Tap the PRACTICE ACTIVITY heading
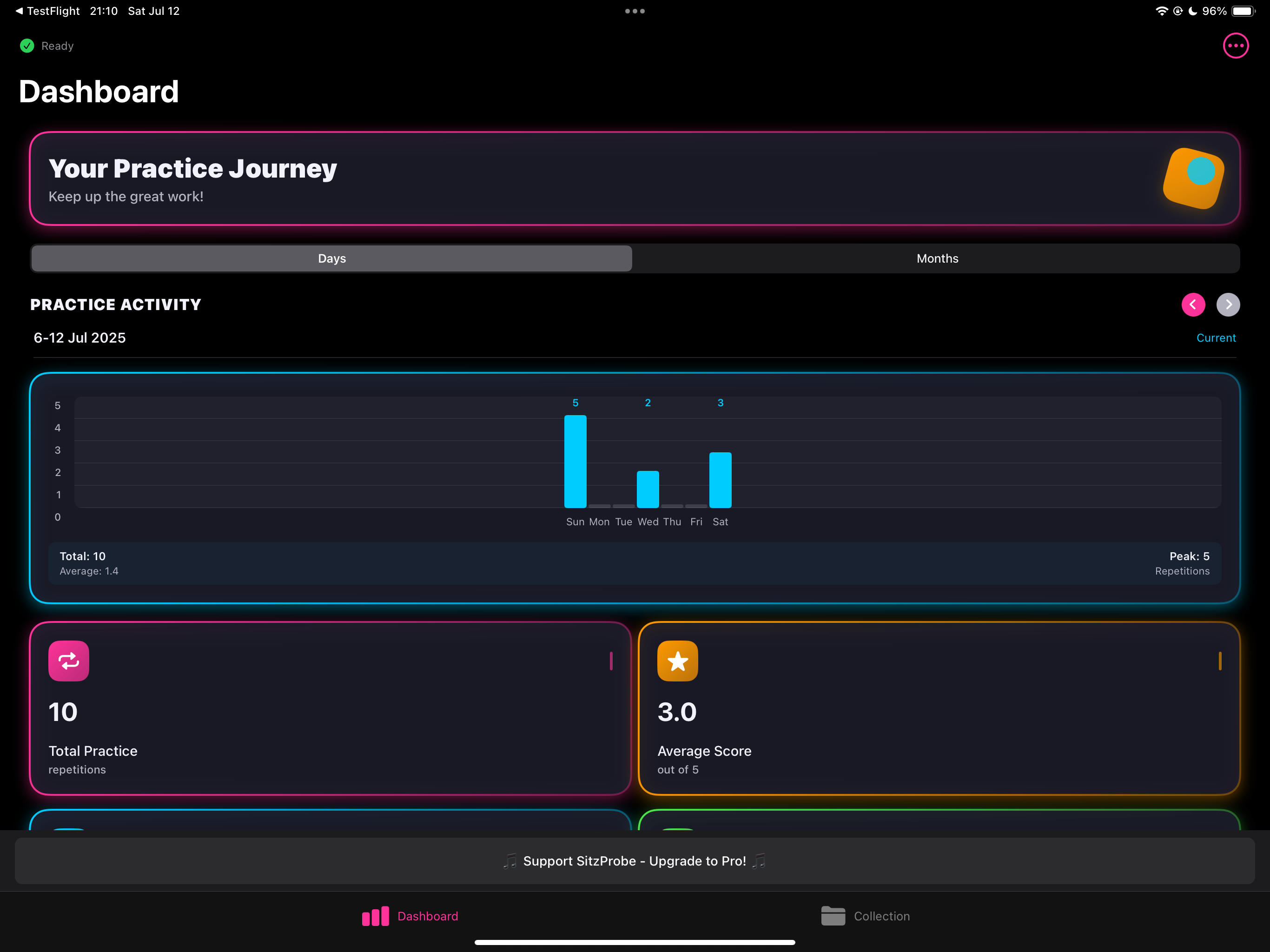Screen dimensions: 1270x952 (115, 304)
